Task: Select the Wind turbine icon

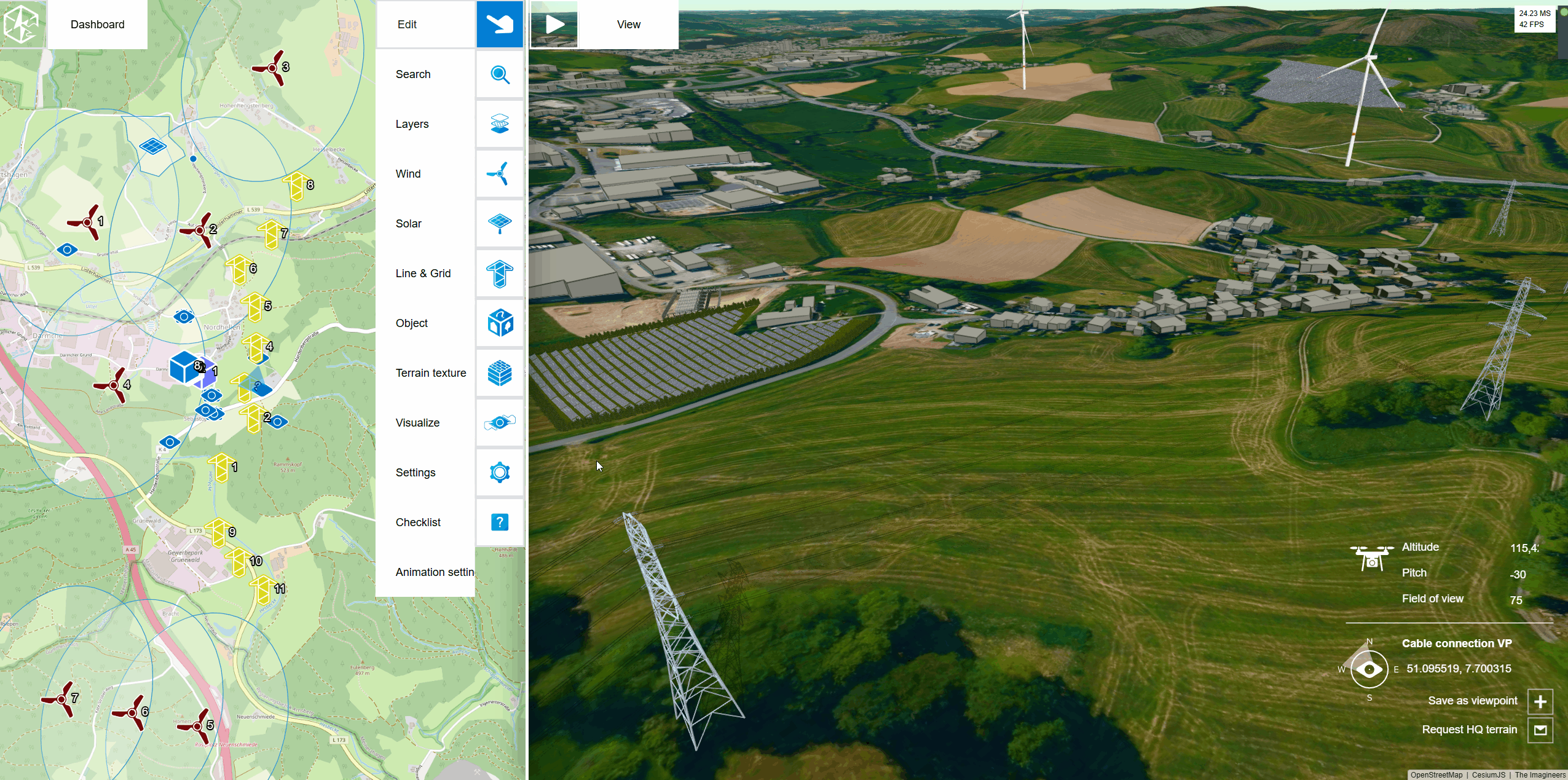Action: coord(500,174)
